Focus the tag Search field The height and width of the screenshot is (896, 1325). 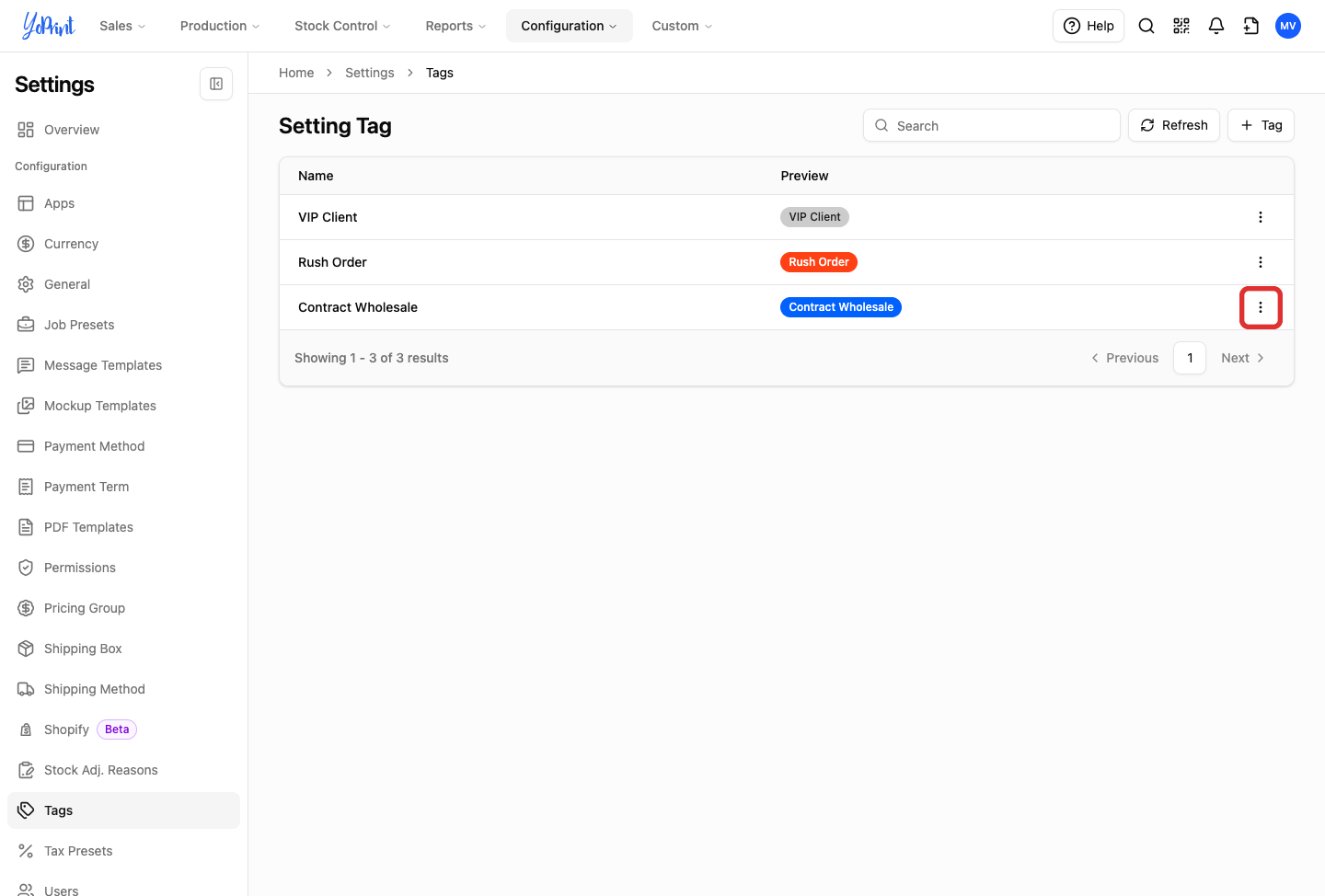pos(992,125)
